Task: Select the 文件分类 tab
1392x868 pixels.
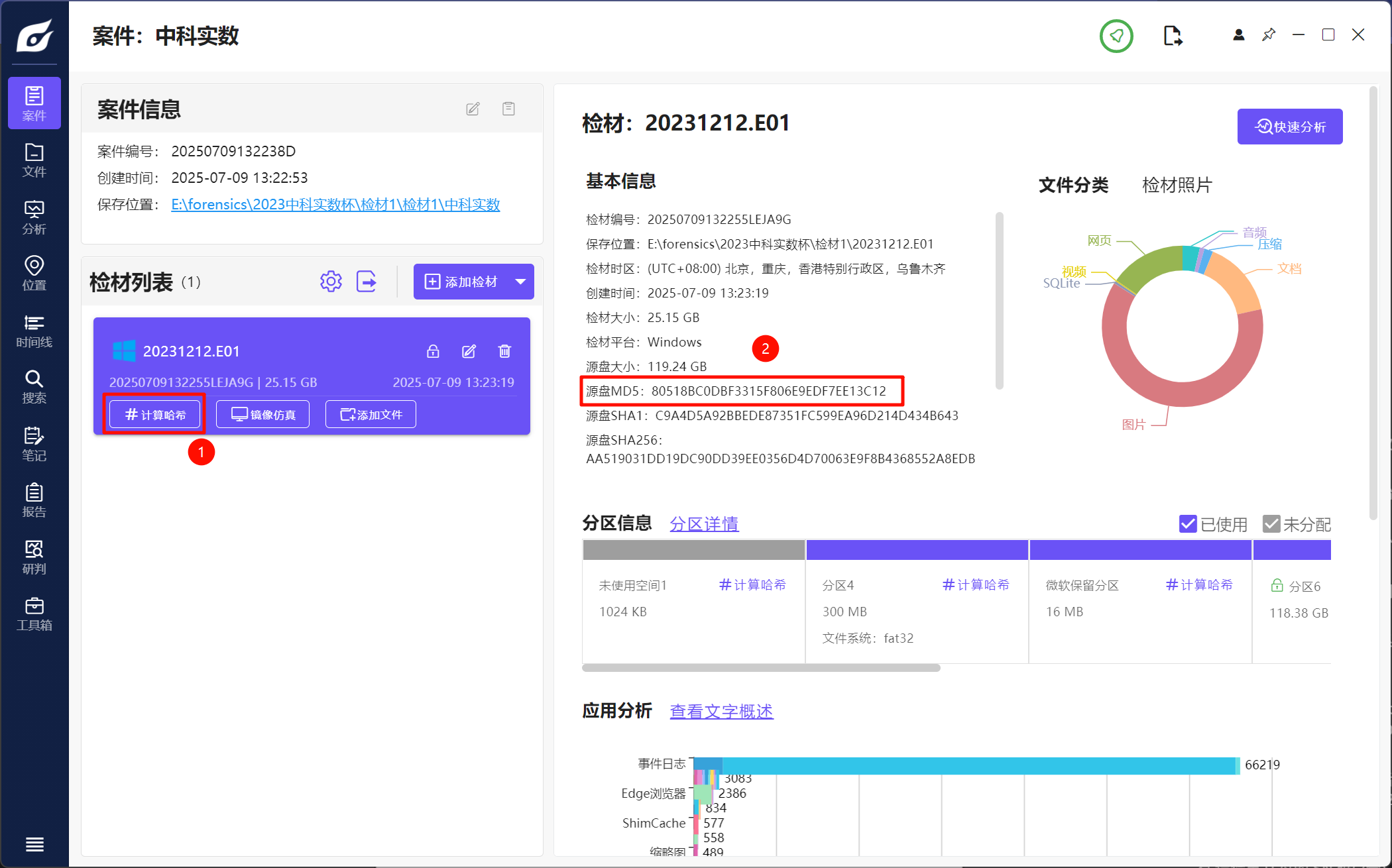Action: [x=1073, y=185]
